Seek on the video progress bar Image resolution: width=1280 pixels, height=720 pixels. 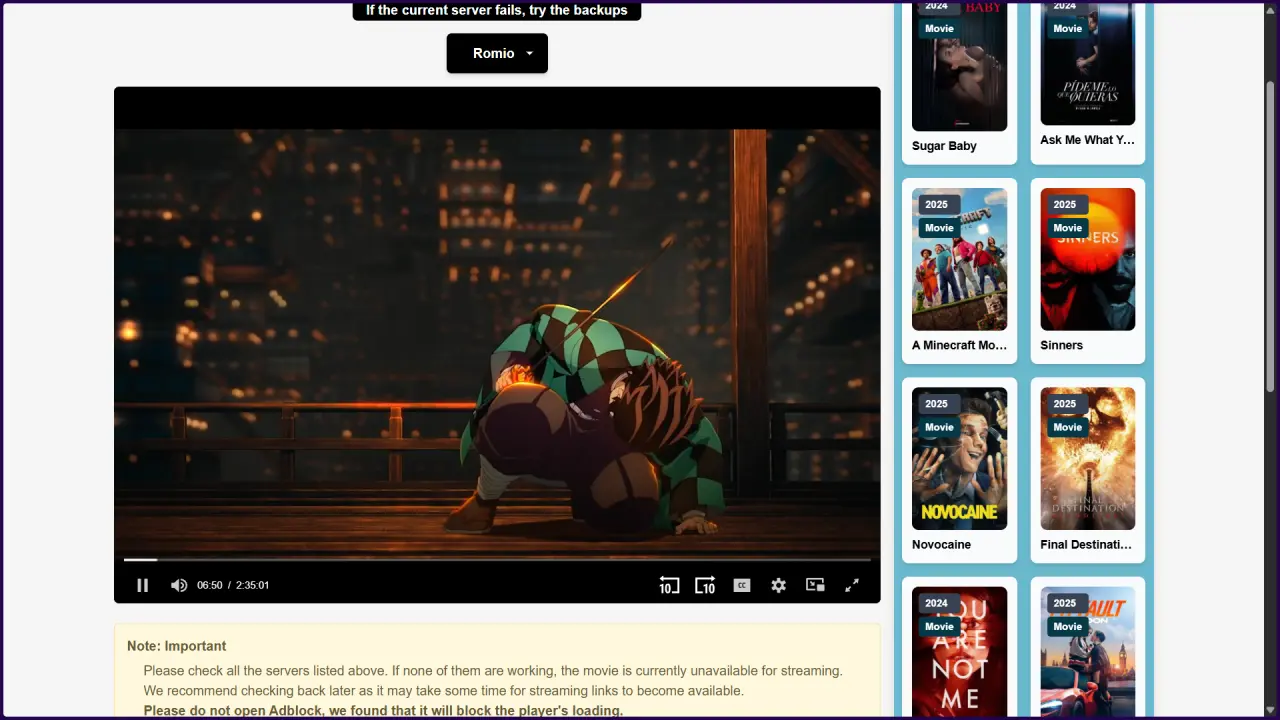tap(497, 560)
